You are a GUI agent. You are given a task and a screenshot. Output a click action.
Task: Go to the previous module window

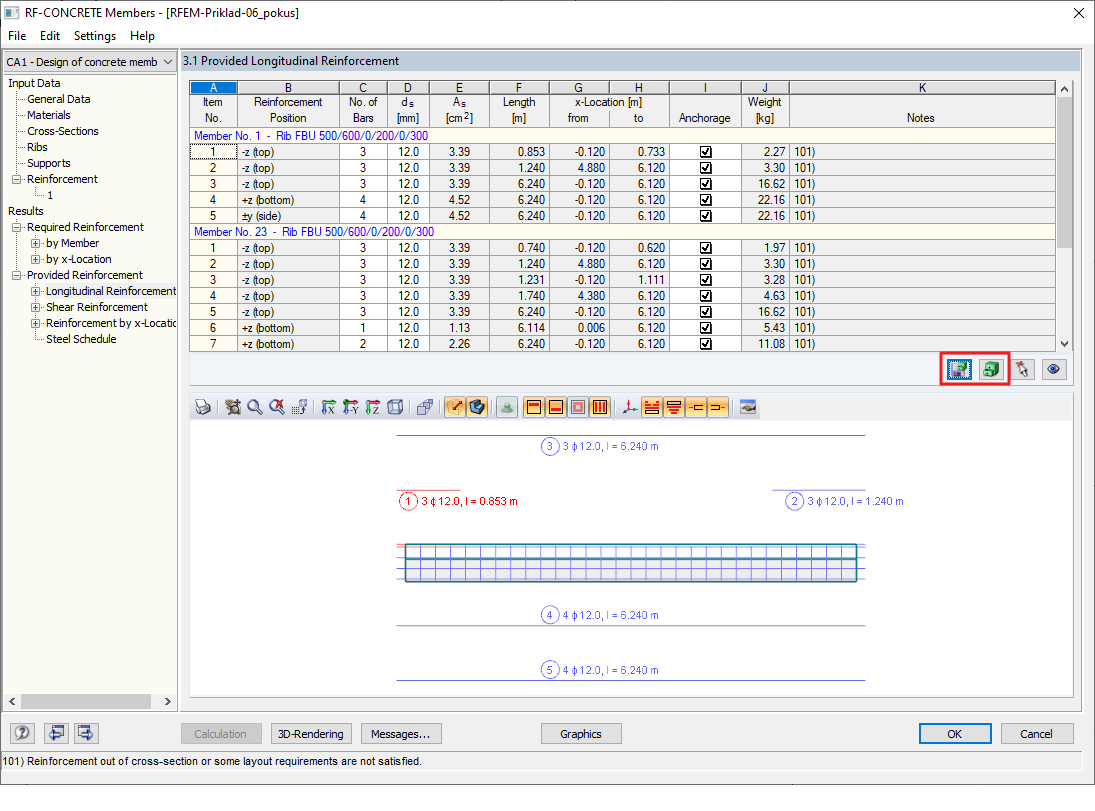pos(57,733)
